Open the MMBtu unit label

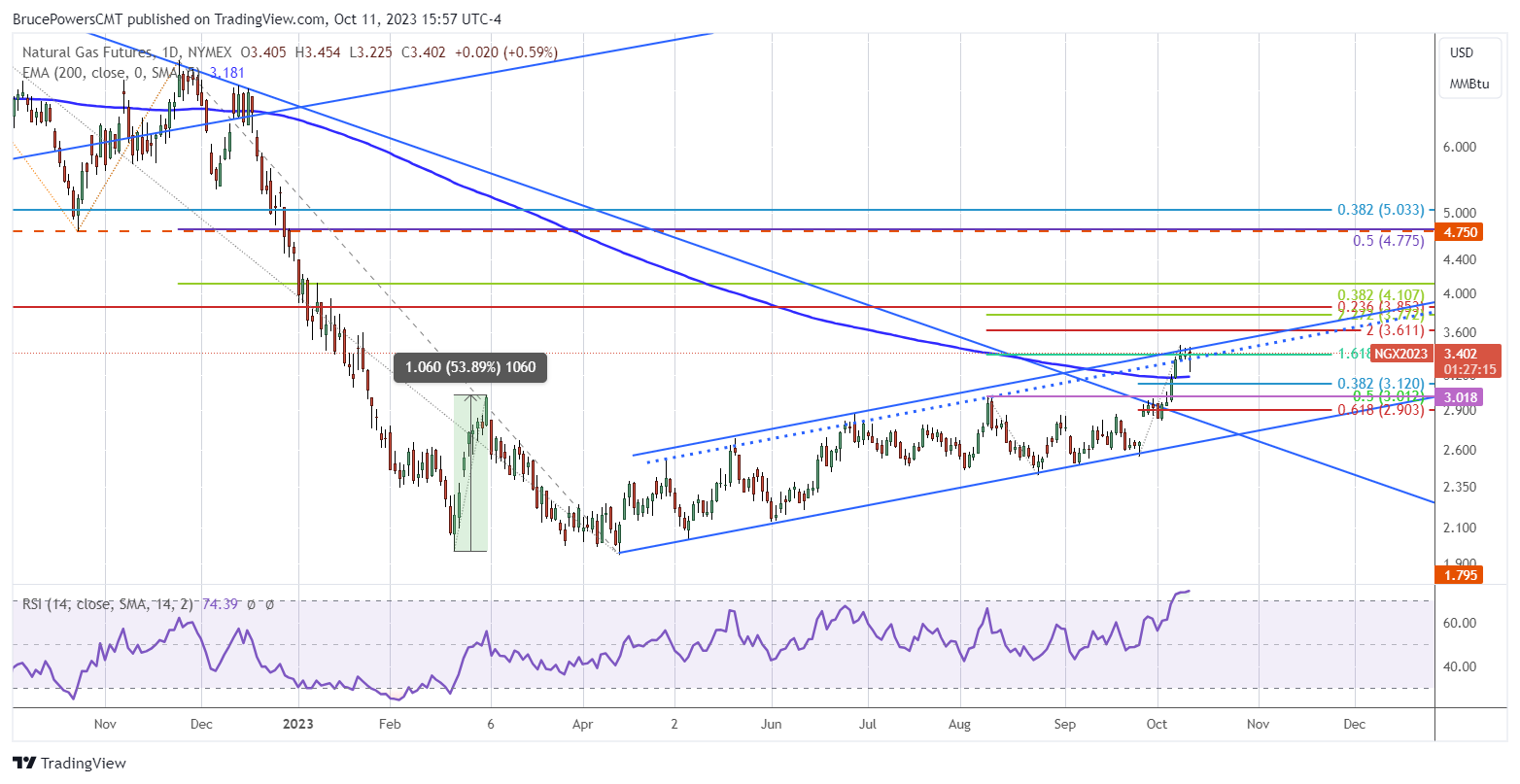(x=1469, y=85)
